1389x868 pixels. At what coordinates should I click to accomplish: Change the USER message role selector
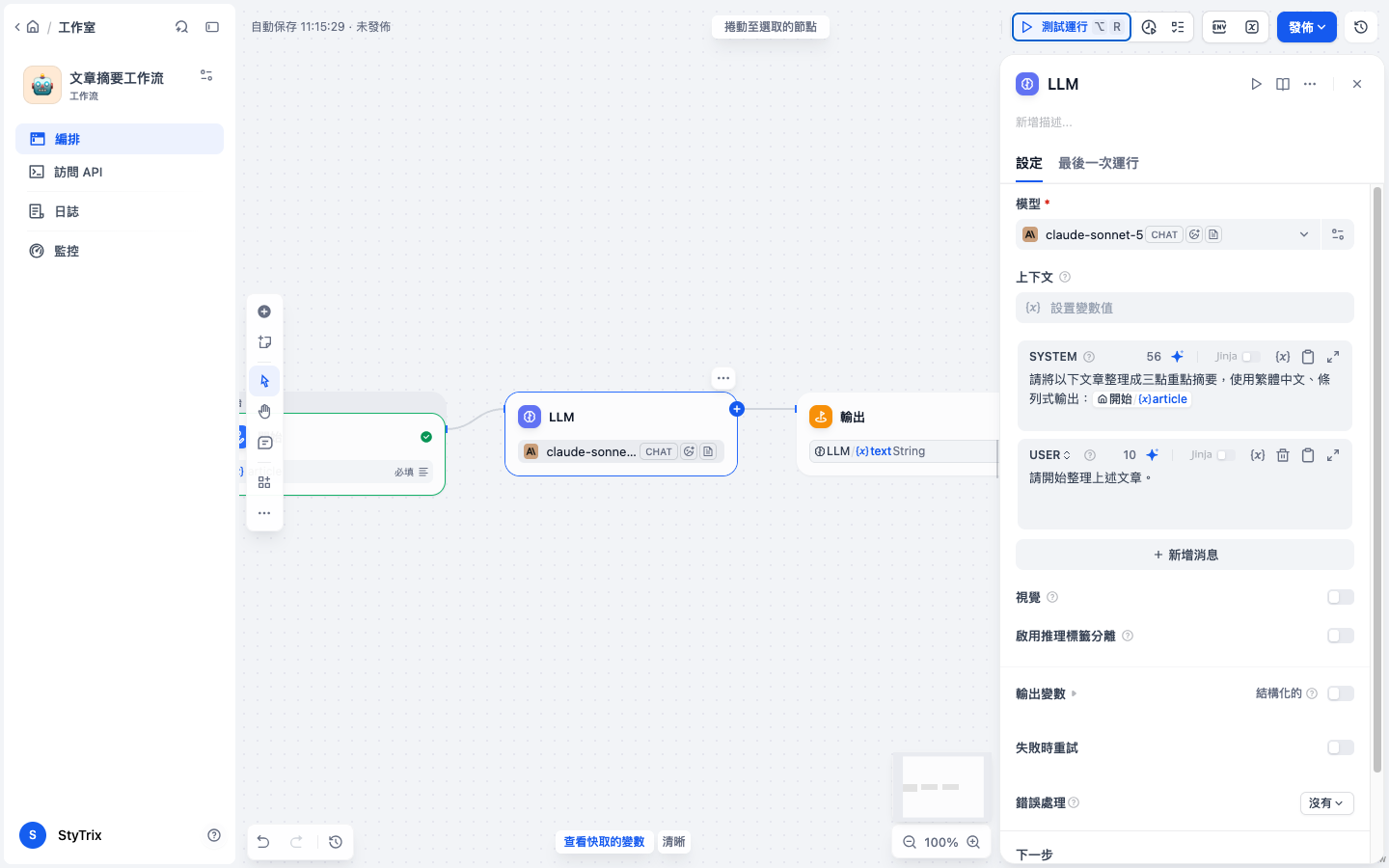(x=1049, y=455)
